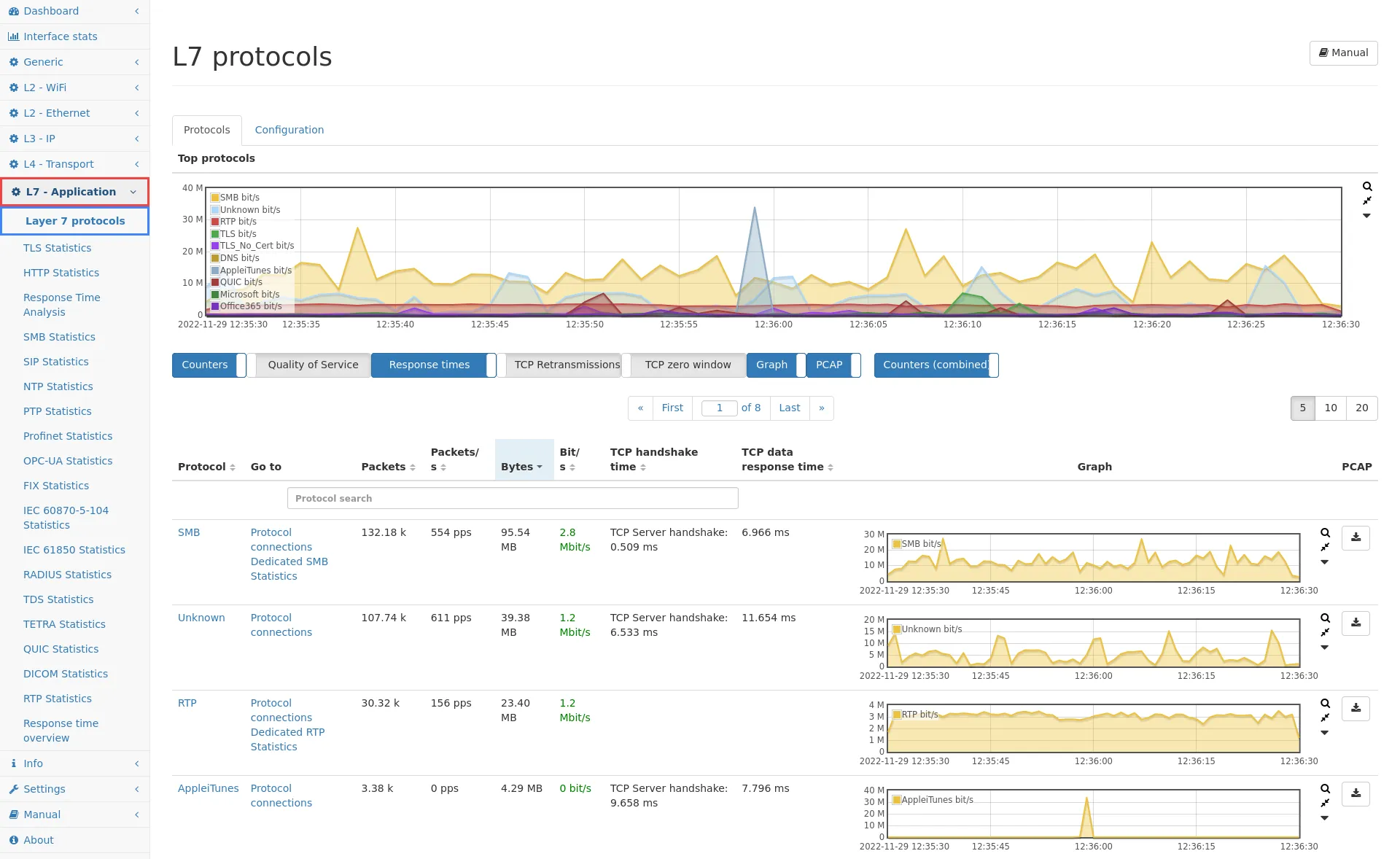Open caret menu beside AppleiTunes graph
Screen dimensions: 1400x859
[x=1324, y=818]
